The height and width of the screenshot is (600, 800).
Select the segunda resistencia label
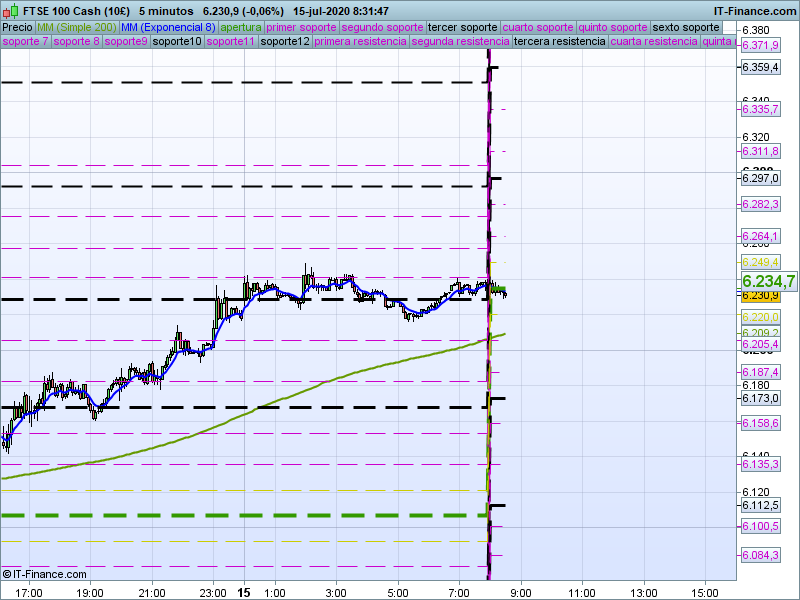(460, 41)
